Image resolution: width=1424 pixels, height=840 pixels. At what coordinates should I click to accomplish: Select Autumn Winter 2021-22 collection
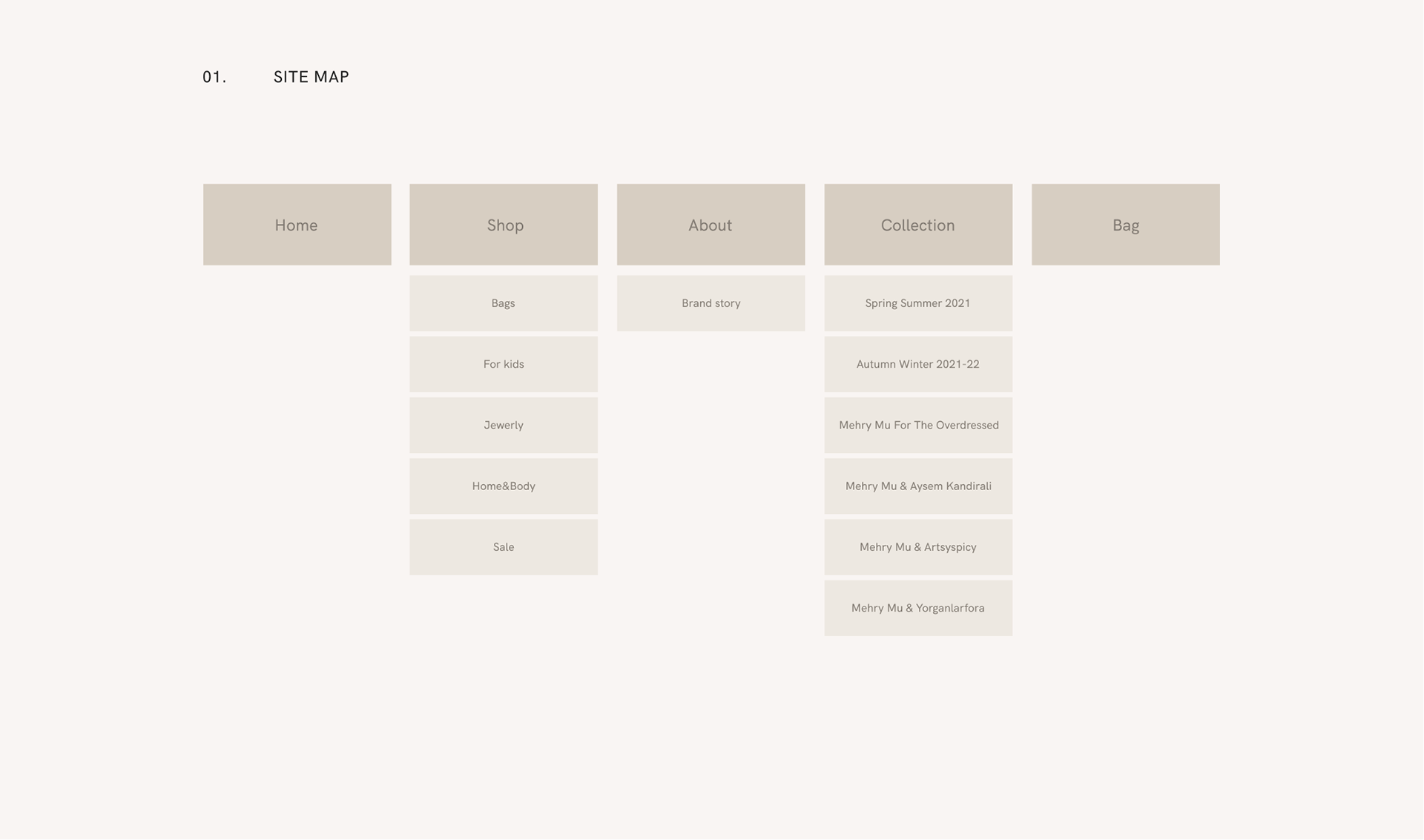click(917, 364)
